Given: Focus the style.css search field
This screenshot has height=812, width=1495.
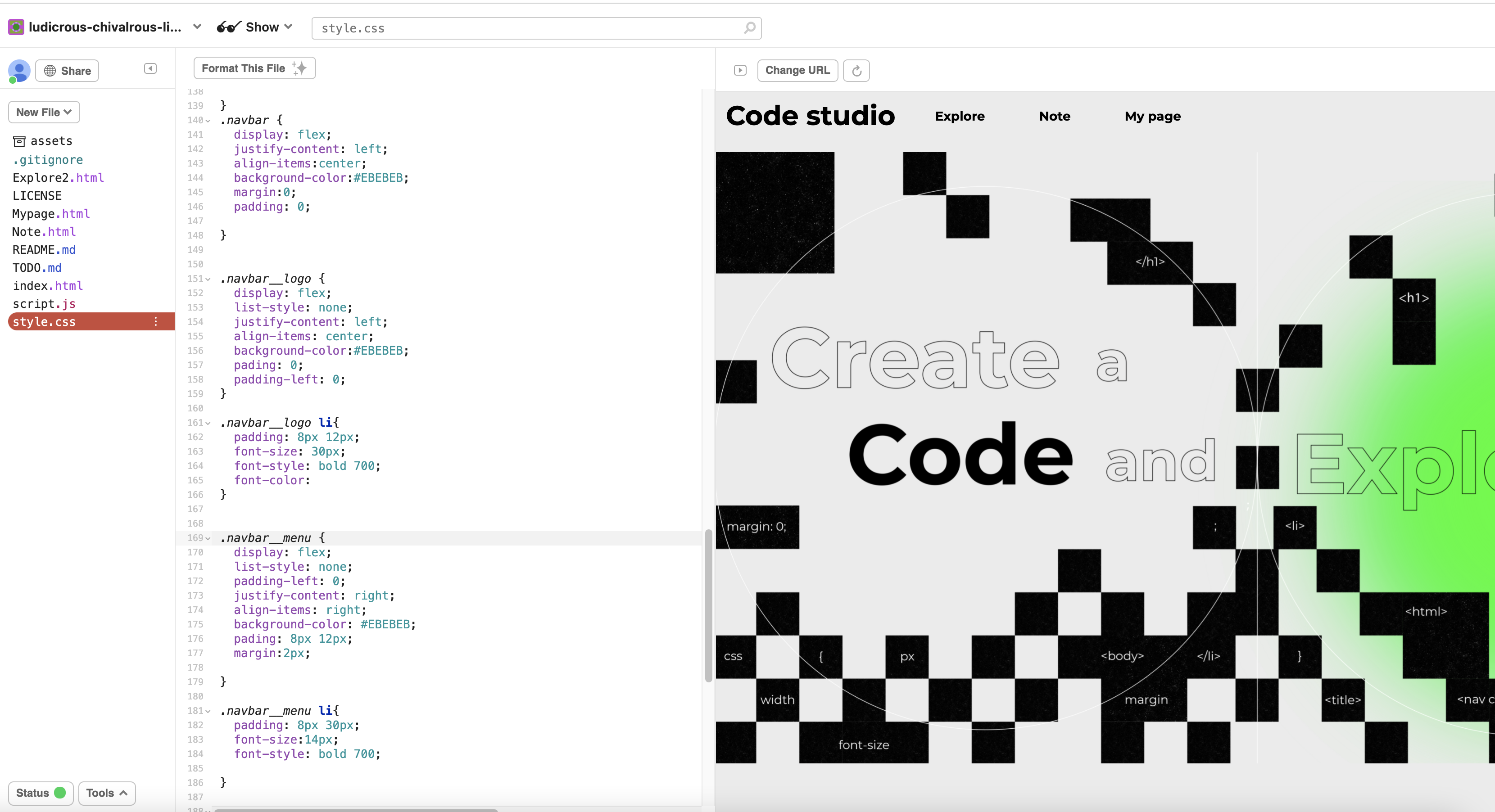Looking at the screenshot, I should point(536,28).
